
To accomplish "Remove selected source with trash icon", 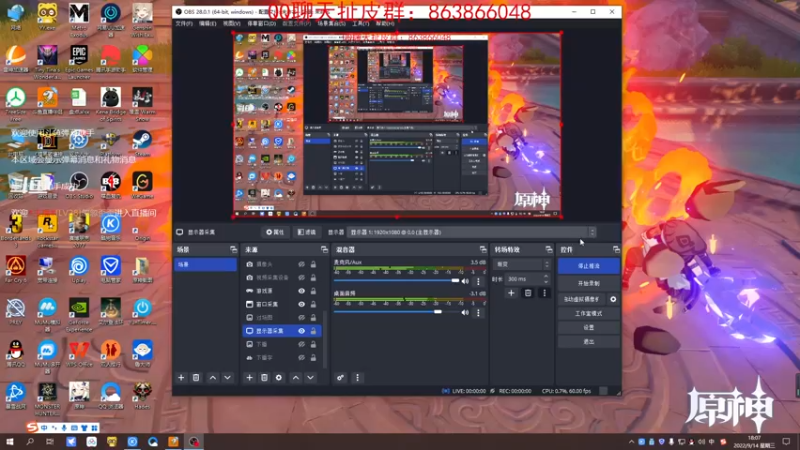I will (x=264, y=378).
